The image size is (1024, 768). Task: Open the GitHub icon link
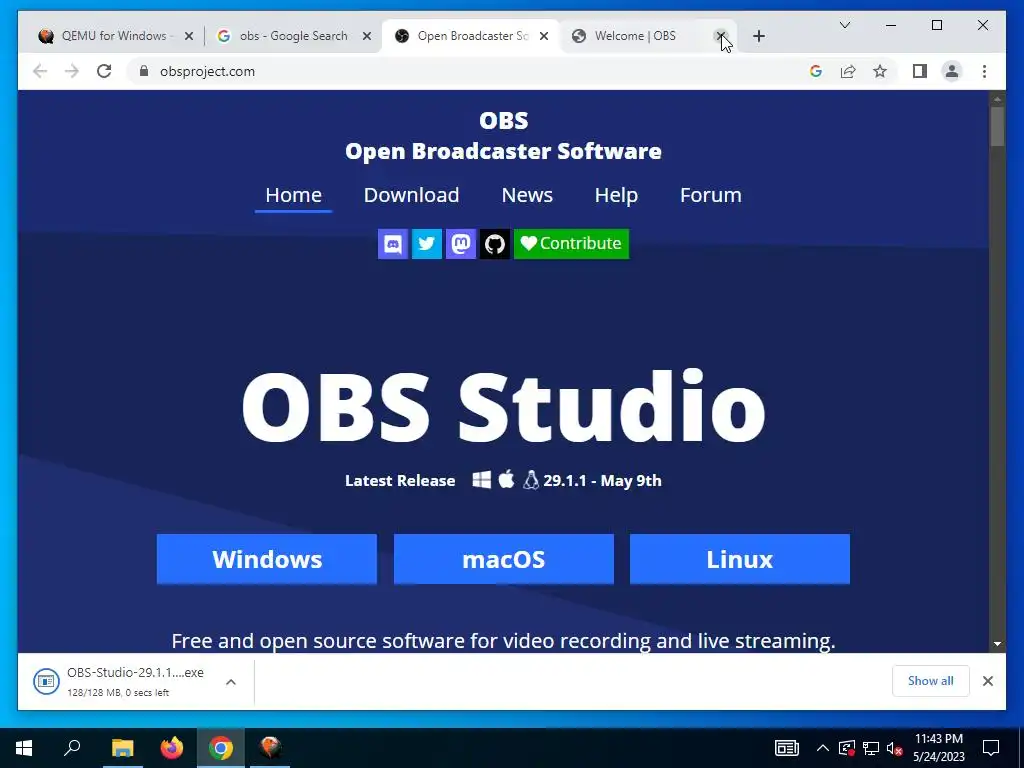pos(495,244)
